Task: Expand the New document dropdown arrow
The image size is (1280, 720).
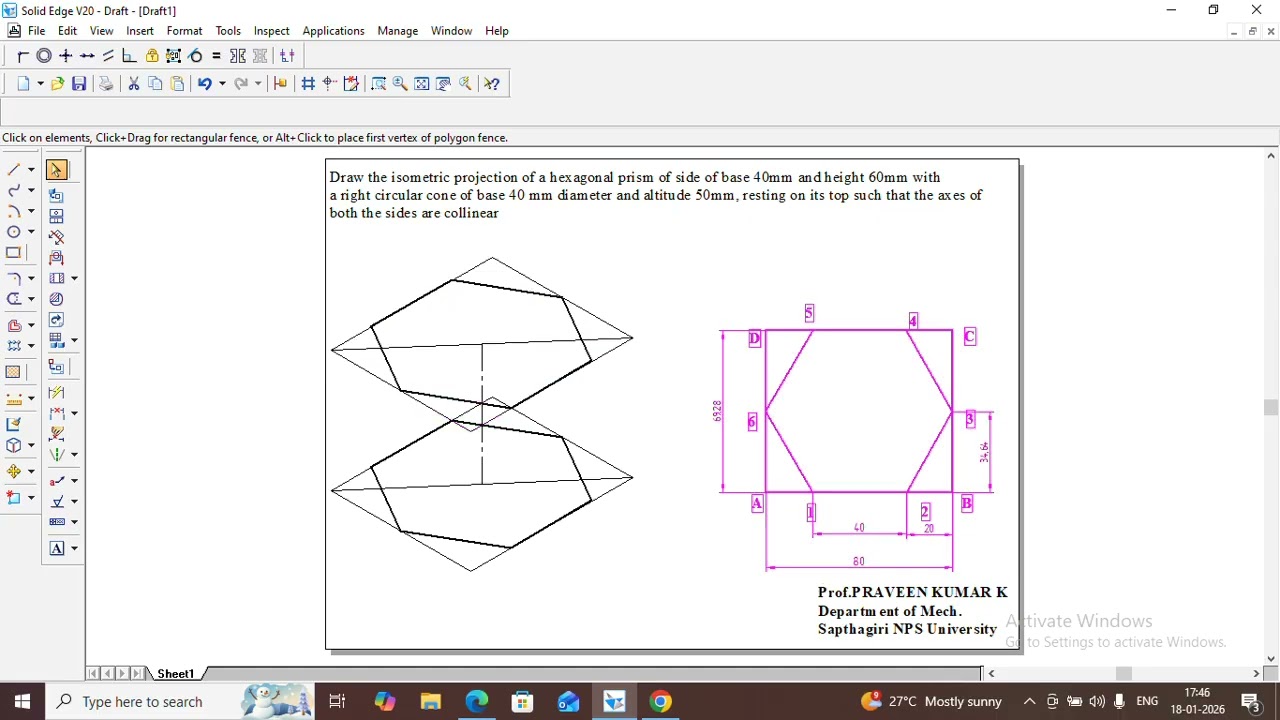Action: 40,84
